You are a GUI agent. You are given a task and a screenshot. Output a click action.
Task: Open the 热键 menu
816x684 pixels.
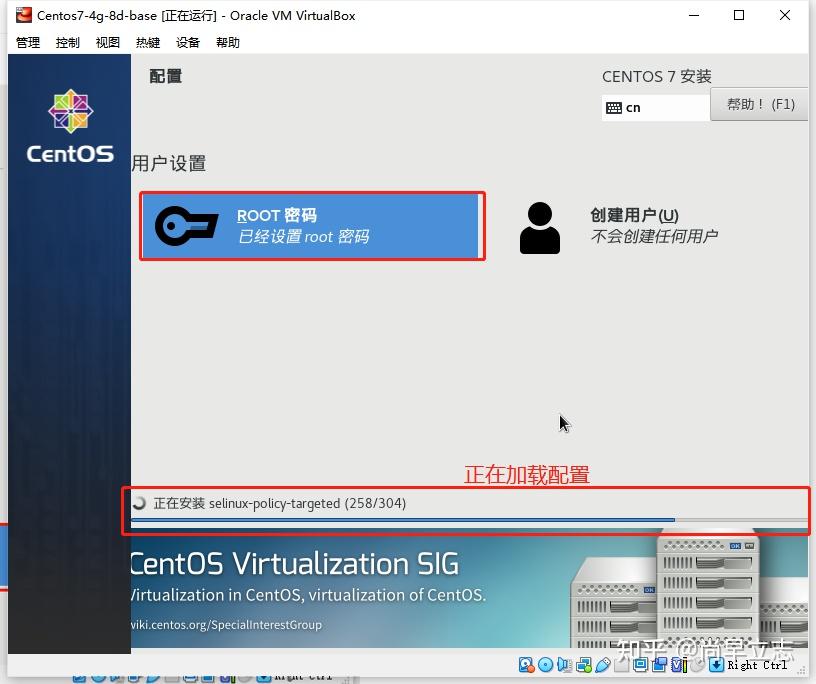(x=147, y=42)
